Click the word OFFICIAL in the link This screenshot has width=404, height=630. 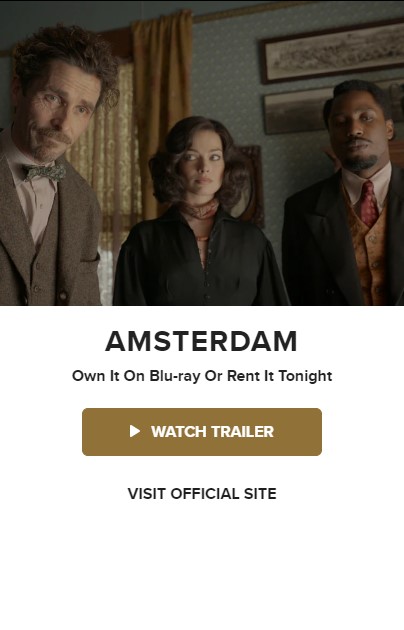click(205, 493)
